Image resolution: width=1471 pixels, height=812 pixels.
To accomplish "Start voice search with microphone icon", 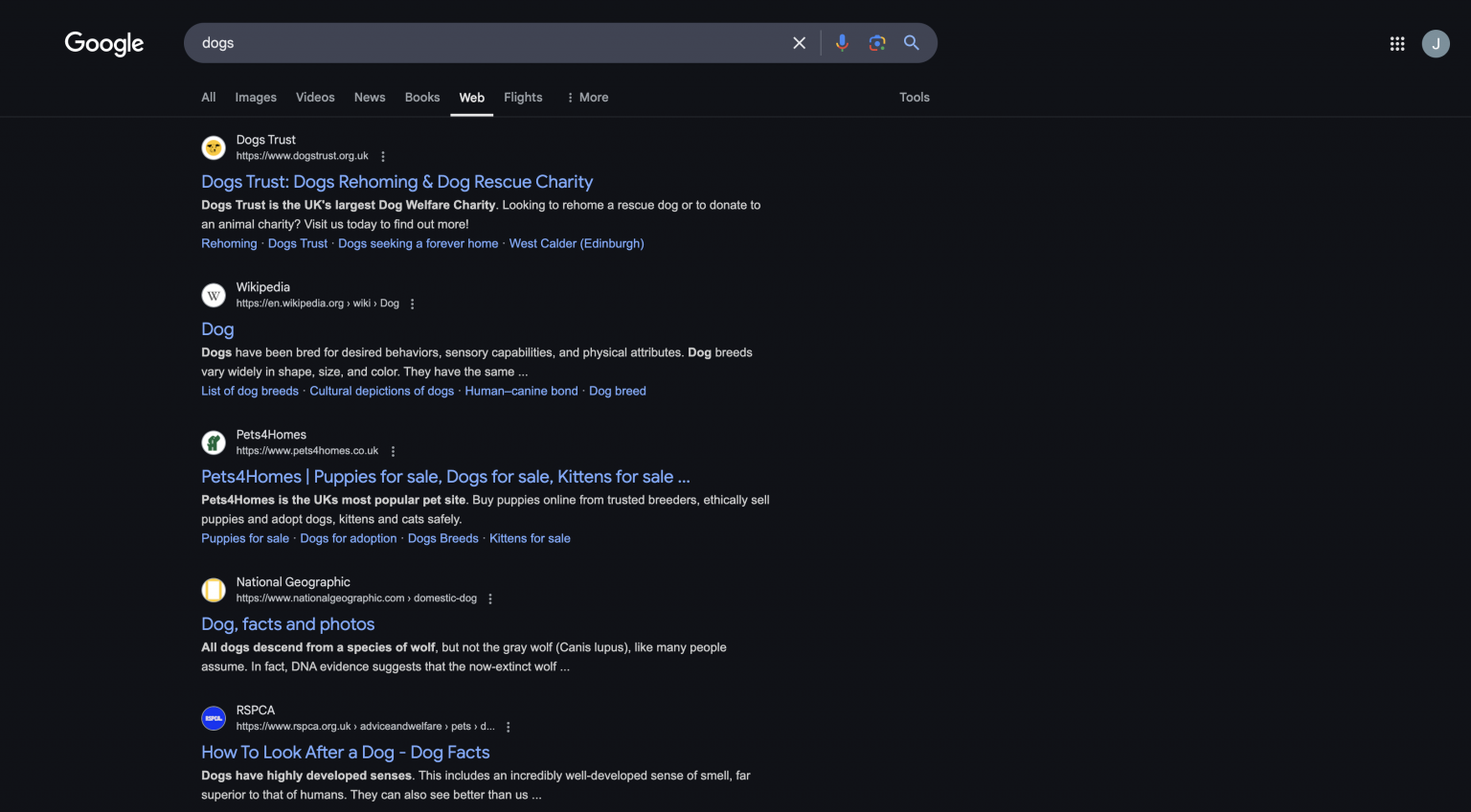I will (x=842, y=43).
